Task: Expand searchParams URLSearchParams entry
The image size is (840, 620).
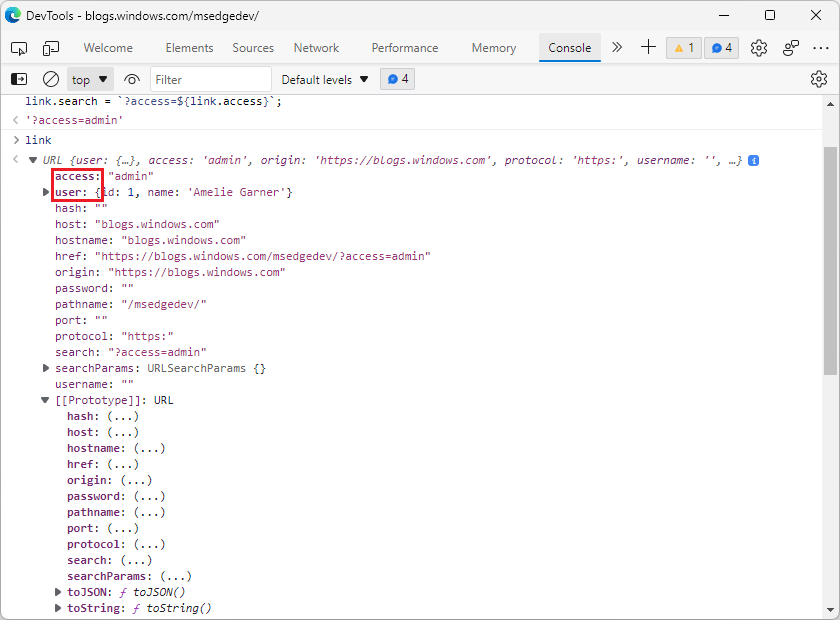Action: [x=46, y=368]
